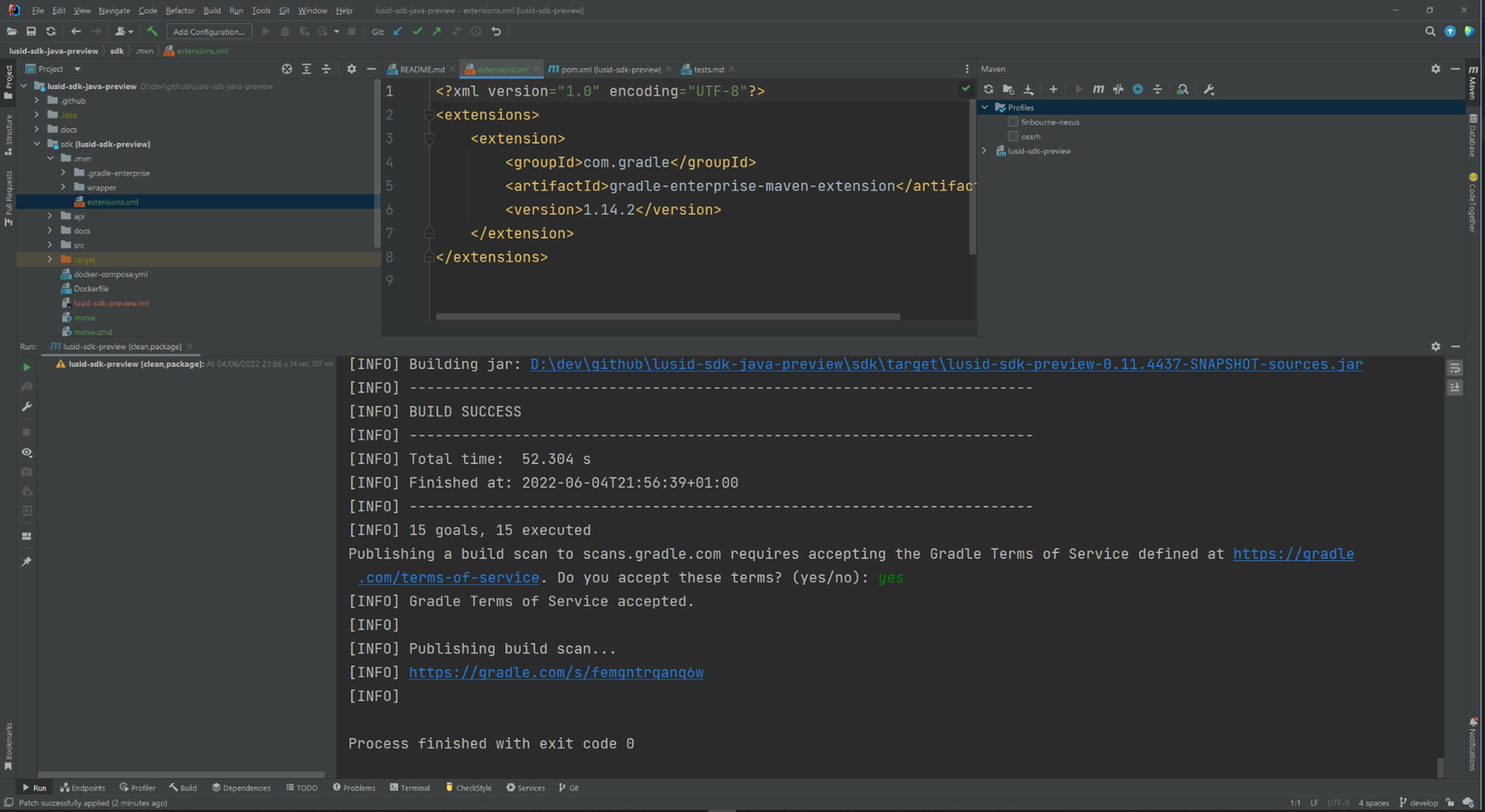Click the 4 spaces indent status
1485x812 pixels.
coord(1374,803)
